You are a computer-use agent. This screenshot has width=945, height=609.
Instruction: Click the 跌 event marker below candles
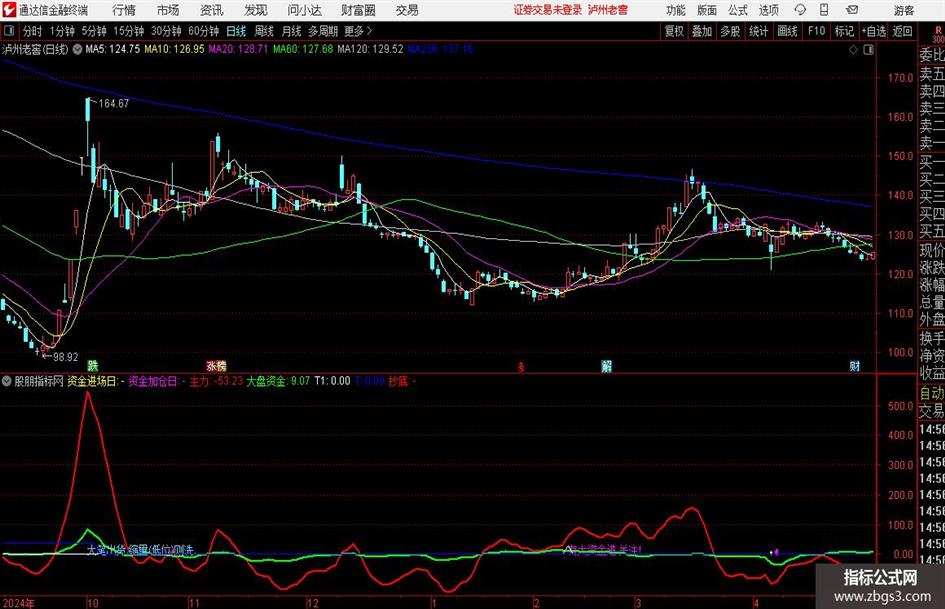[92, 365]
